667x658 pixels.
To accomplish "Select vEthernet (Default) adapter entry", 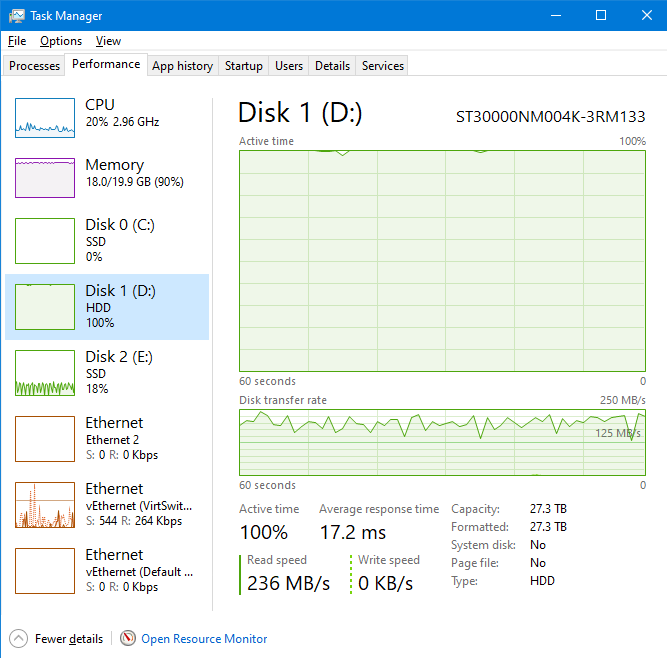I will point(108,570).
